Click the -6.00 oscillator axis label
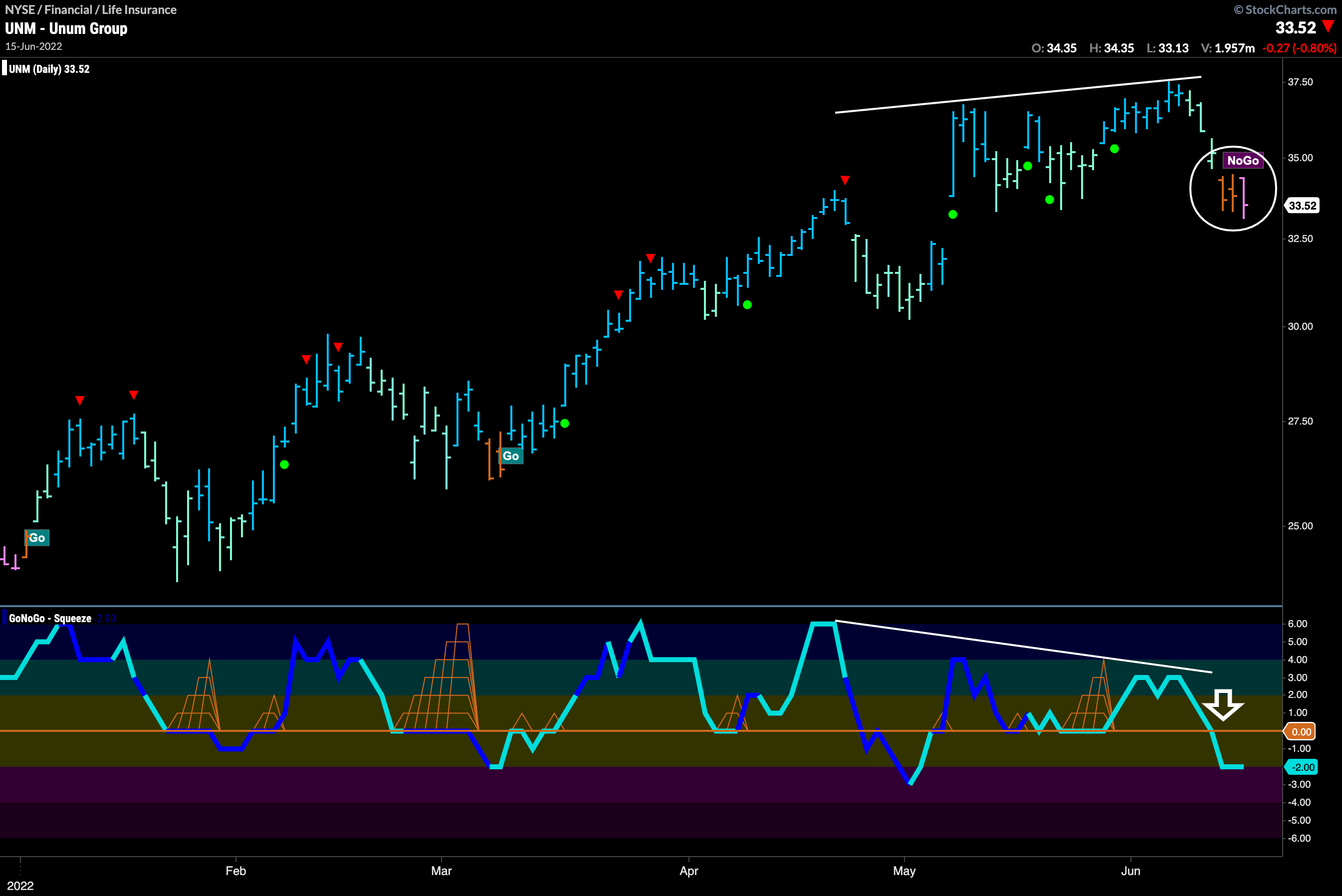Viewport: 1342px width, 896px height. click(x=1299, y=838)
